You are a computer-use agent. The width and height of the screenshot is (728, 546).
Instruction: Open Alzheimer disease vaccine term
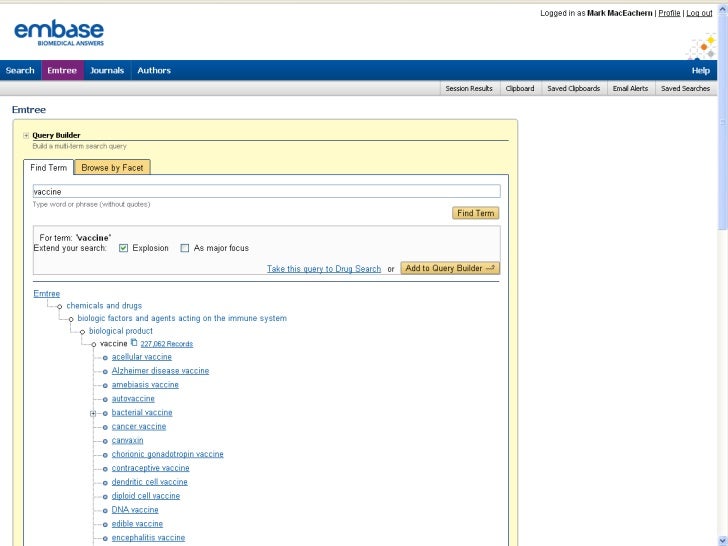click(x=160, y=370)
